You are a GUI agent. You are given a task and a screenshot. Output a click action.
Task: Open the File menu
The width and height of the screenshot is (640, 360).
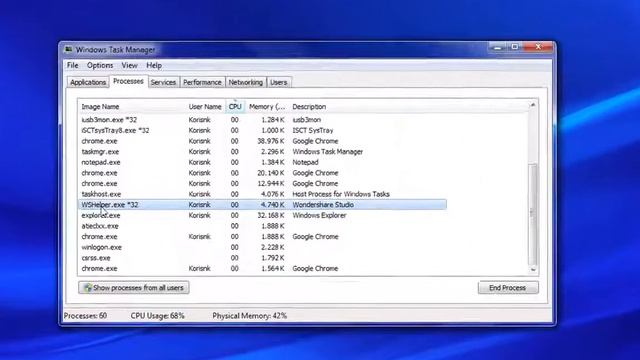pos(73,65)
